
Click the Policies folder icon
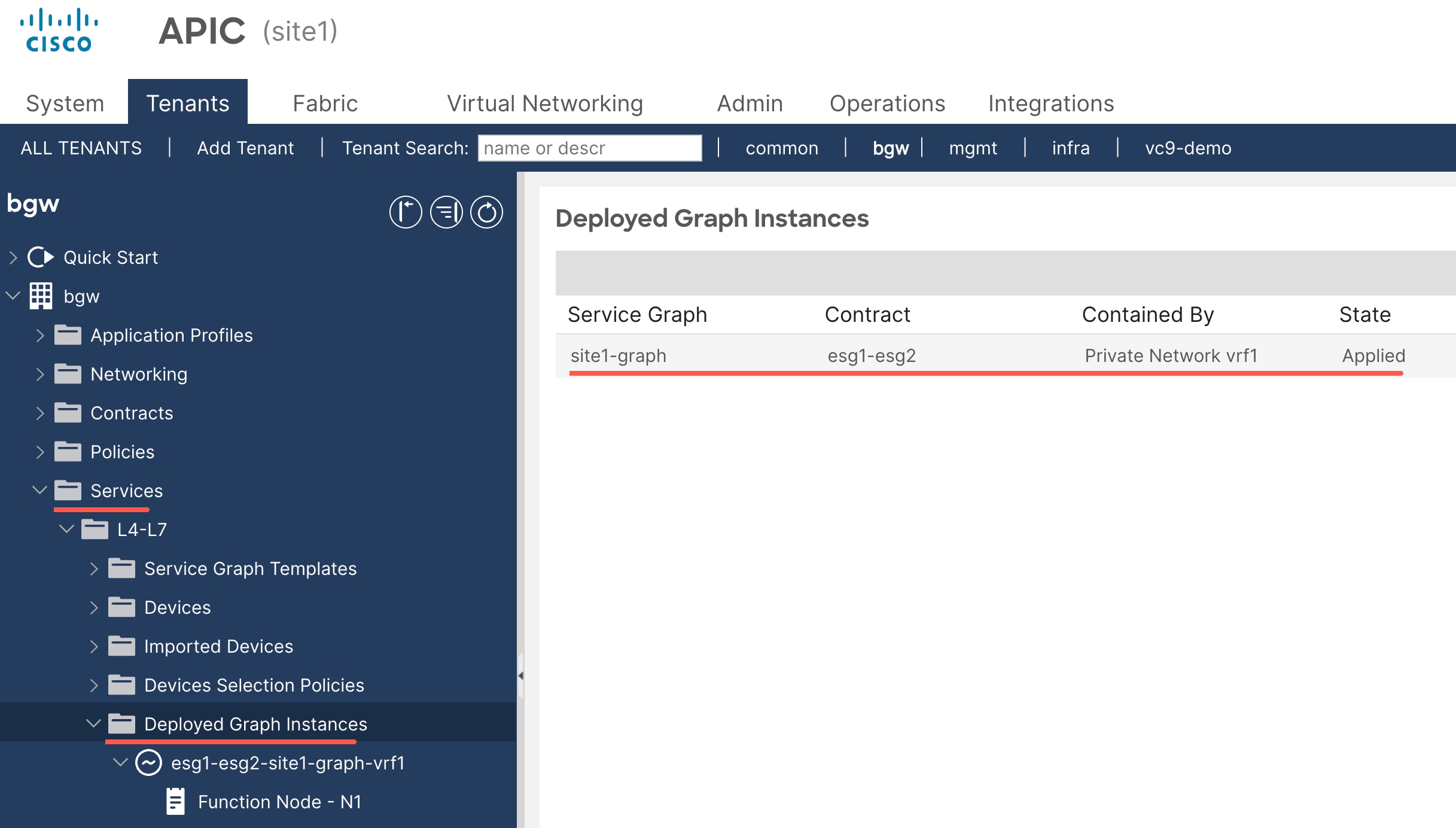pyautogui.click(x=68, y=452)
